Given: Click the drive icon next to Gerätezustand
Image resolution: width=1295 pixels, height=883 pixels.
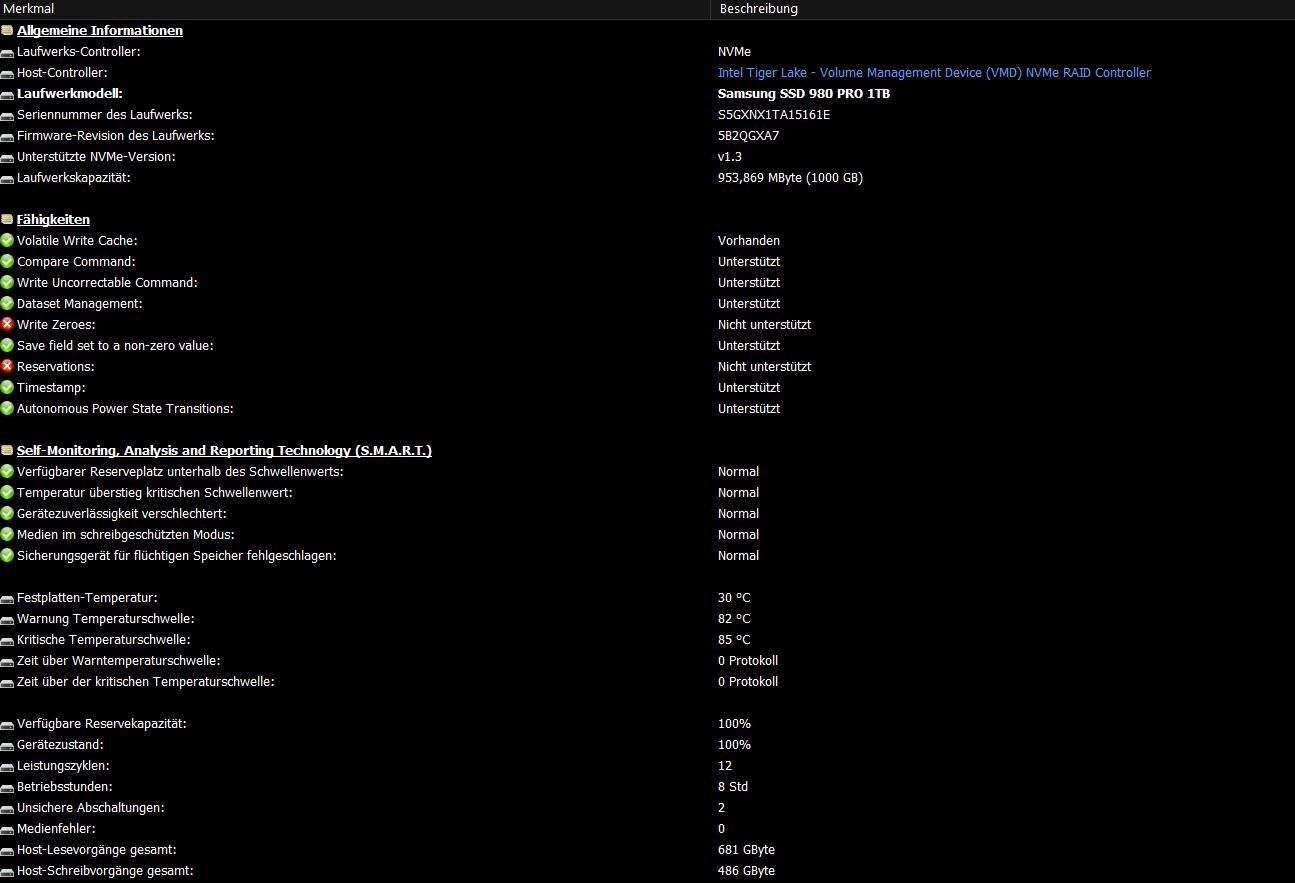Looking at the screenshot, I should tap(7, 745).
